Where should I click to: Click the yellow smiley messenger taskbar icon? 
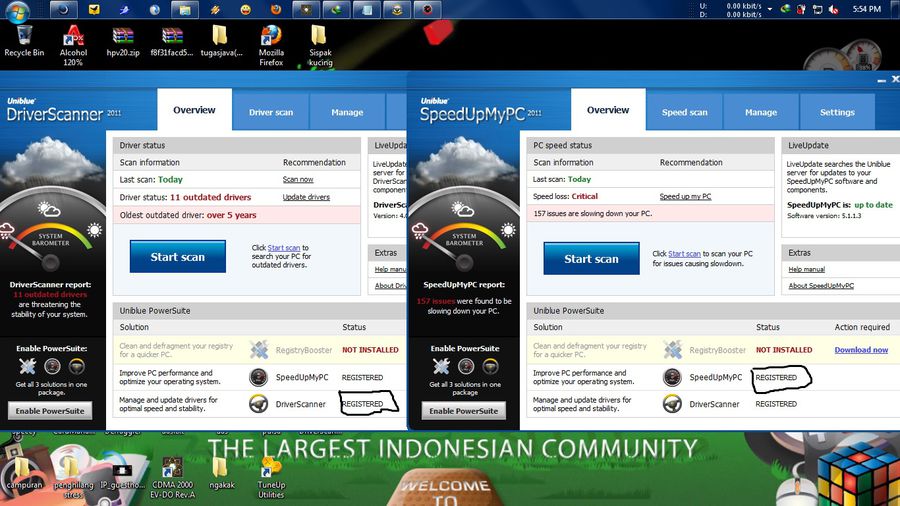coord(246,10)
